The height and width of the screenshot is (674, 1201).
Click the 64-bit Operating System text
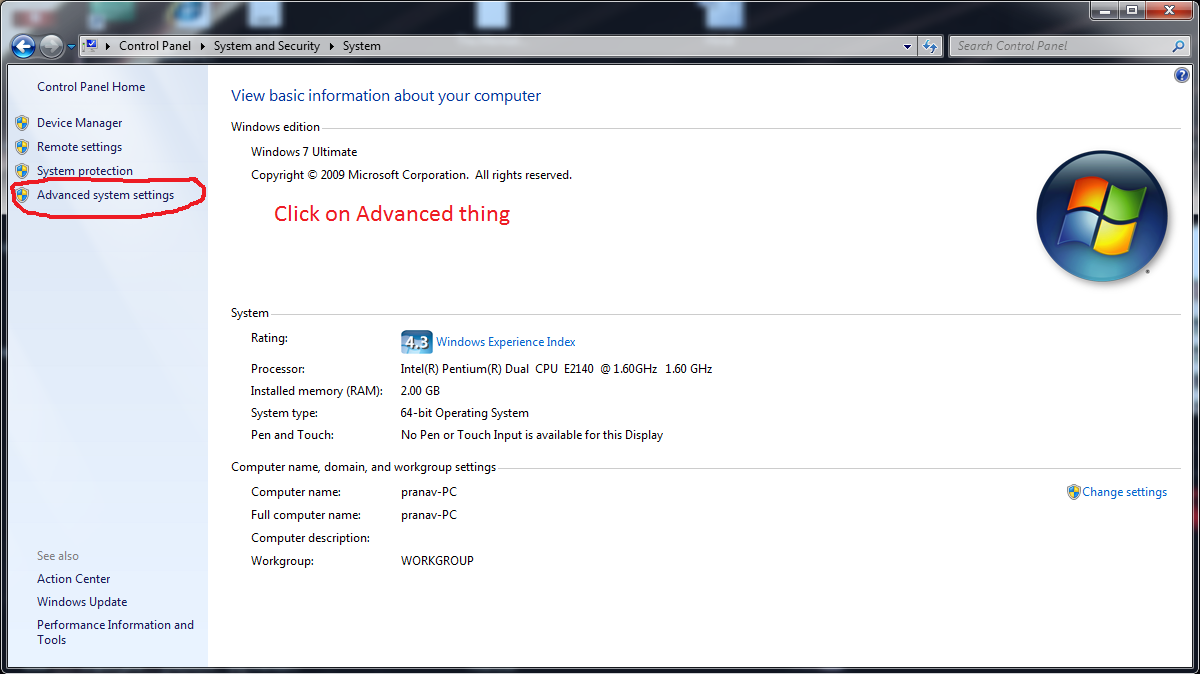click(465, 413)
